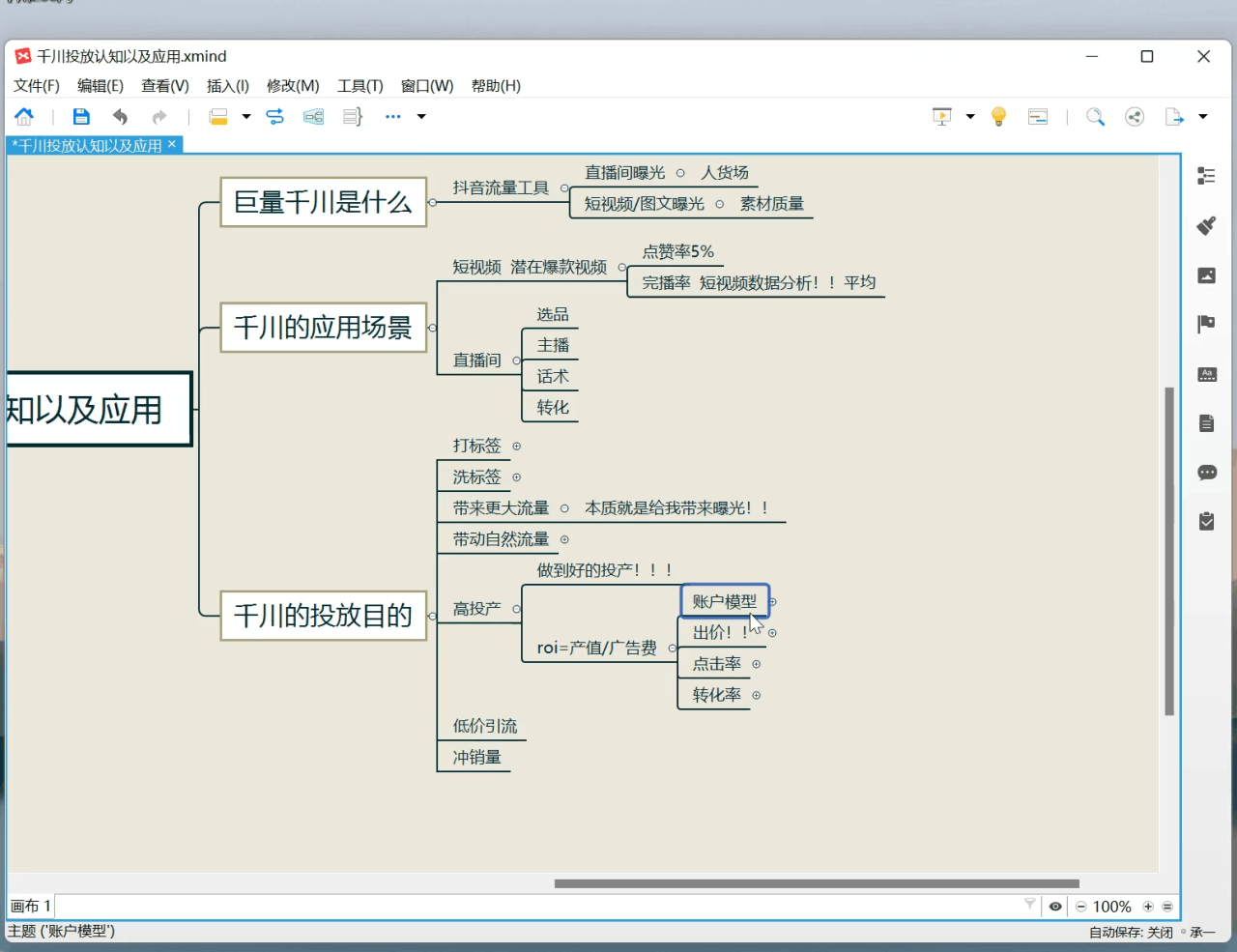1237x952 pixels.
Task: Zoom in with the plus button
Action: click(1148, 907)
